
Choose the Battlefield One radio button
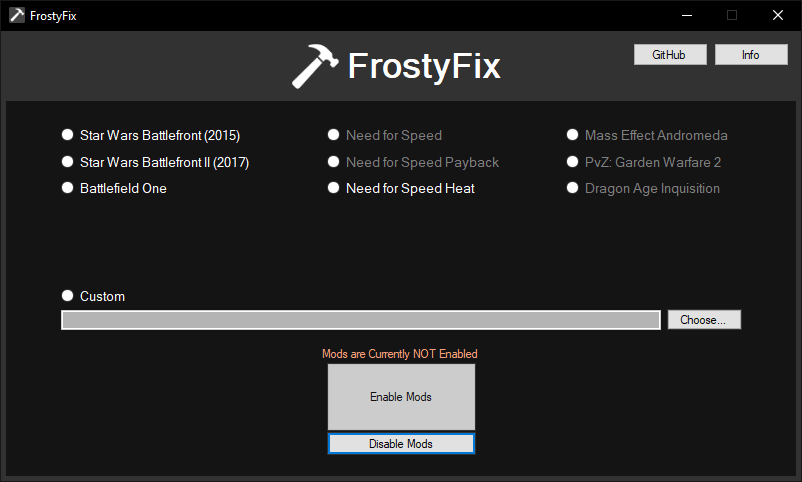click(68, 188)
